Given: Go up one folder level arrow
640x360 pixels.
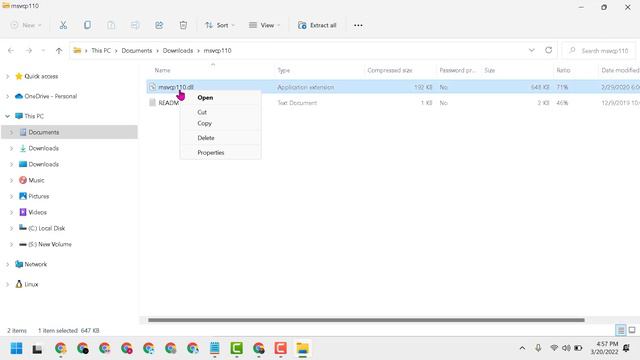Looking at the screenshot, I should pos(59,51).
